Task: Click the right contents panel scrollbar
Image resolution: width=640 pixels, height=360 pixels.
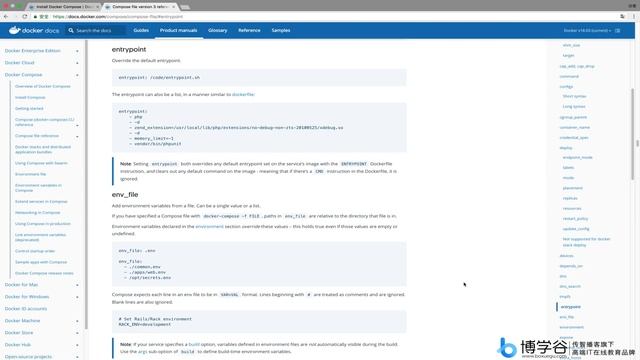Action: (x=633, y=133)
